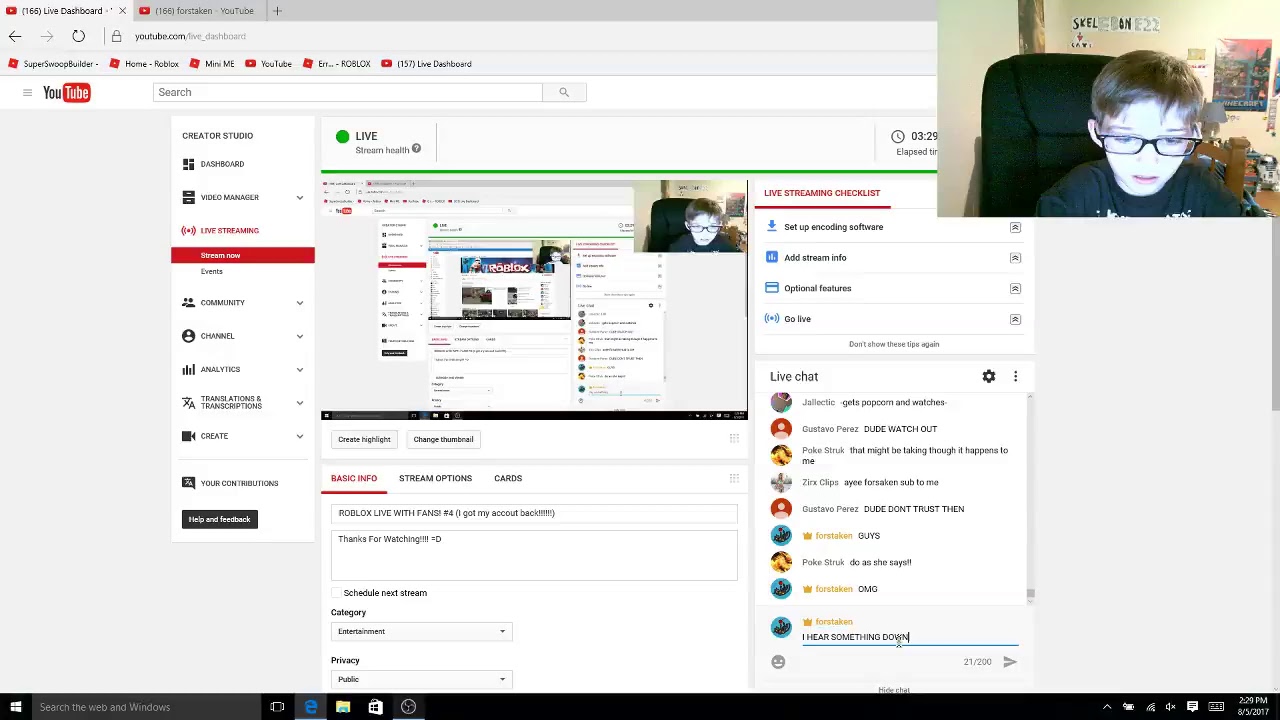The image size is (1280, 720).
Task: Send the chat message arrow
Action: click(x=1010, y=661)
